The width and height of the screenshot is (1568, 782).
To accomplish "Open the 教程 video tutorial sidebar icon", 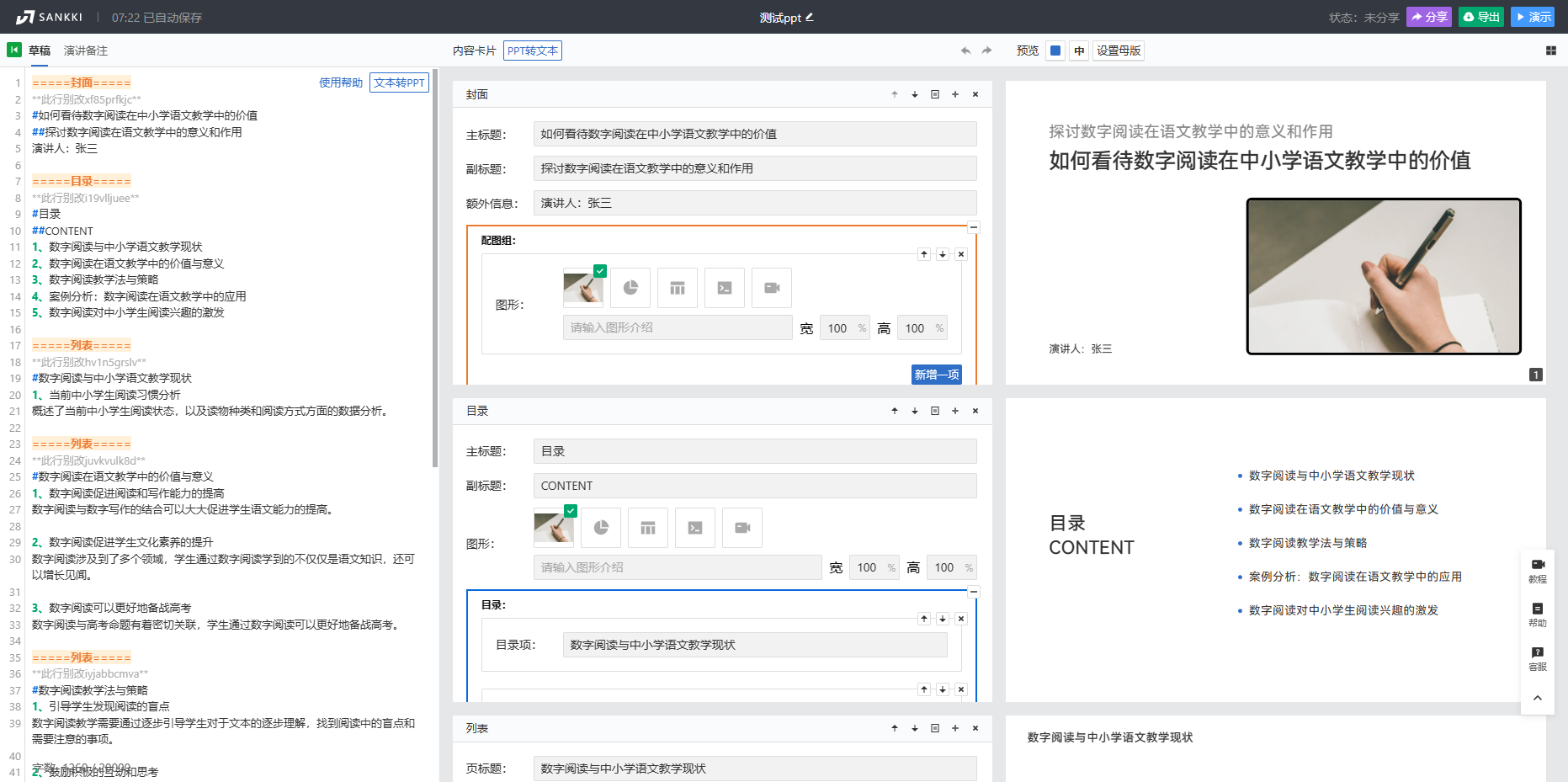I will [1538, 571].
